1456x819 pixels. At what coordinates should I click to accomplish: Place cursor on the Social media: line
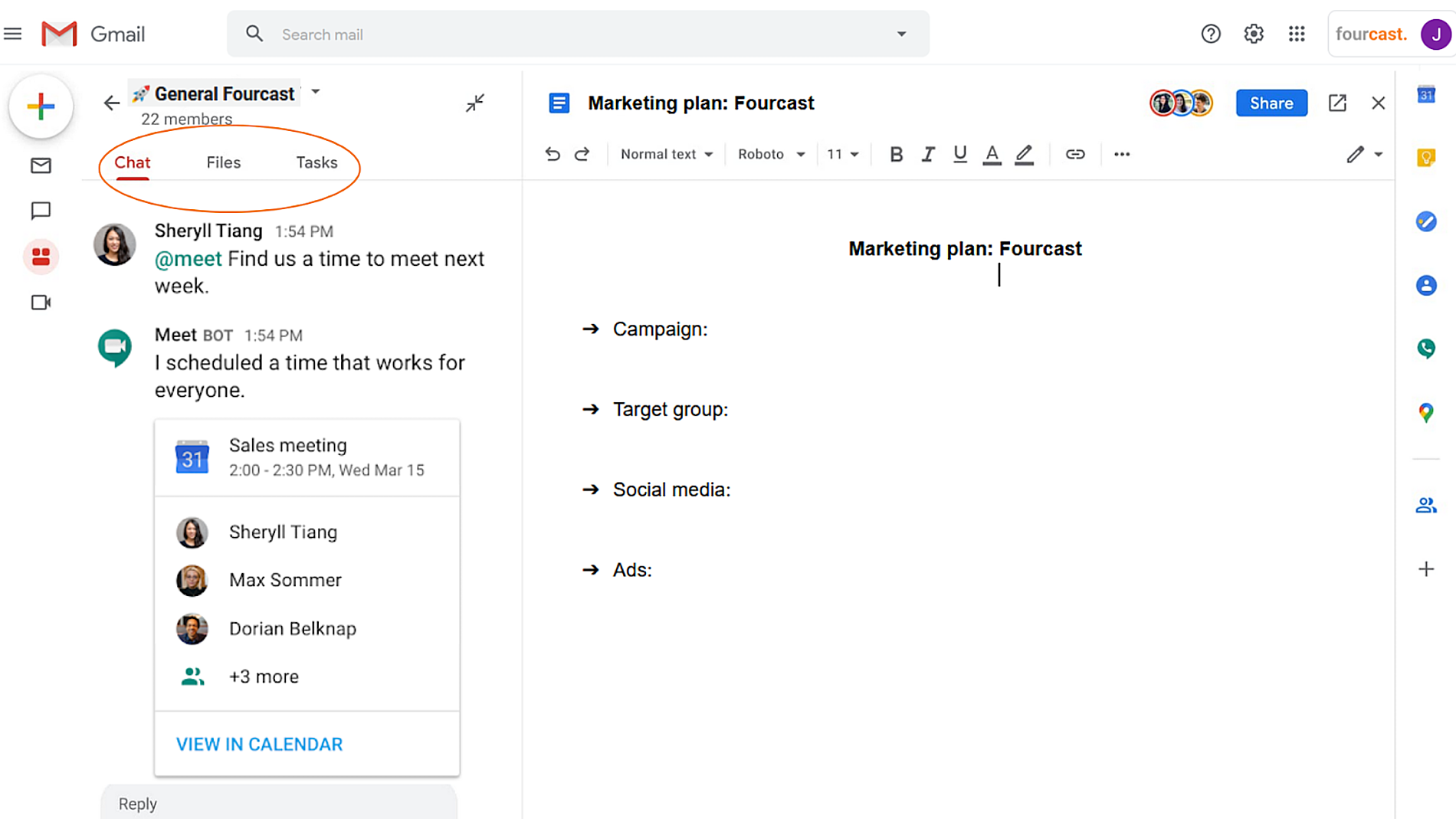click(671, 490)
